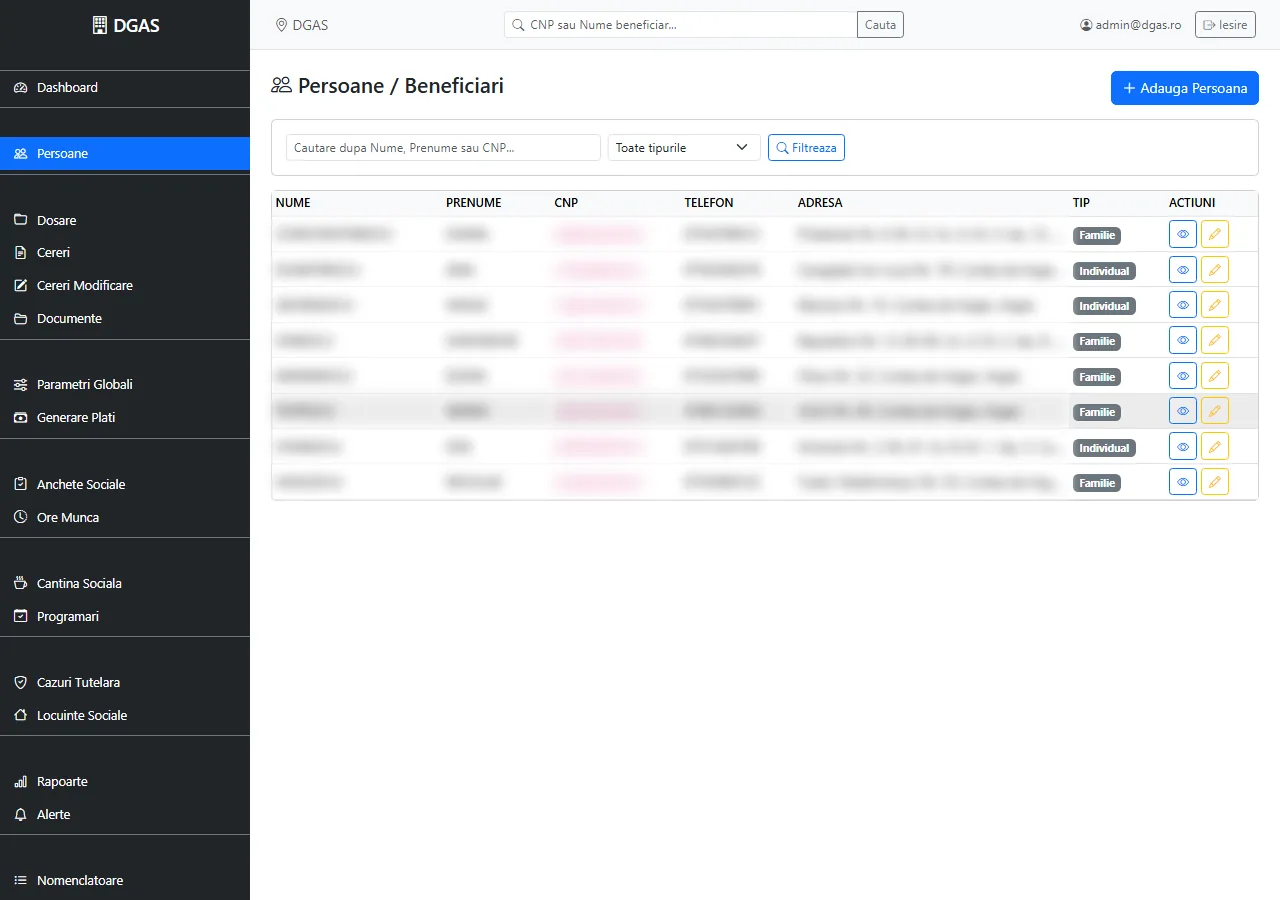Click Adauga Persoana button
Screen dimensions: 1280x900
tap(1185, 88)
